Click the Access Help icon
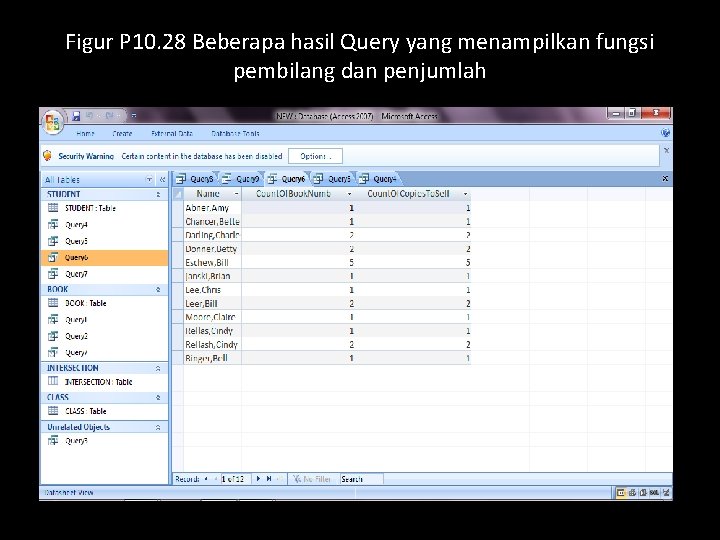Image resolution: width=720 pixels, height=540 pixels. (665, 133)
